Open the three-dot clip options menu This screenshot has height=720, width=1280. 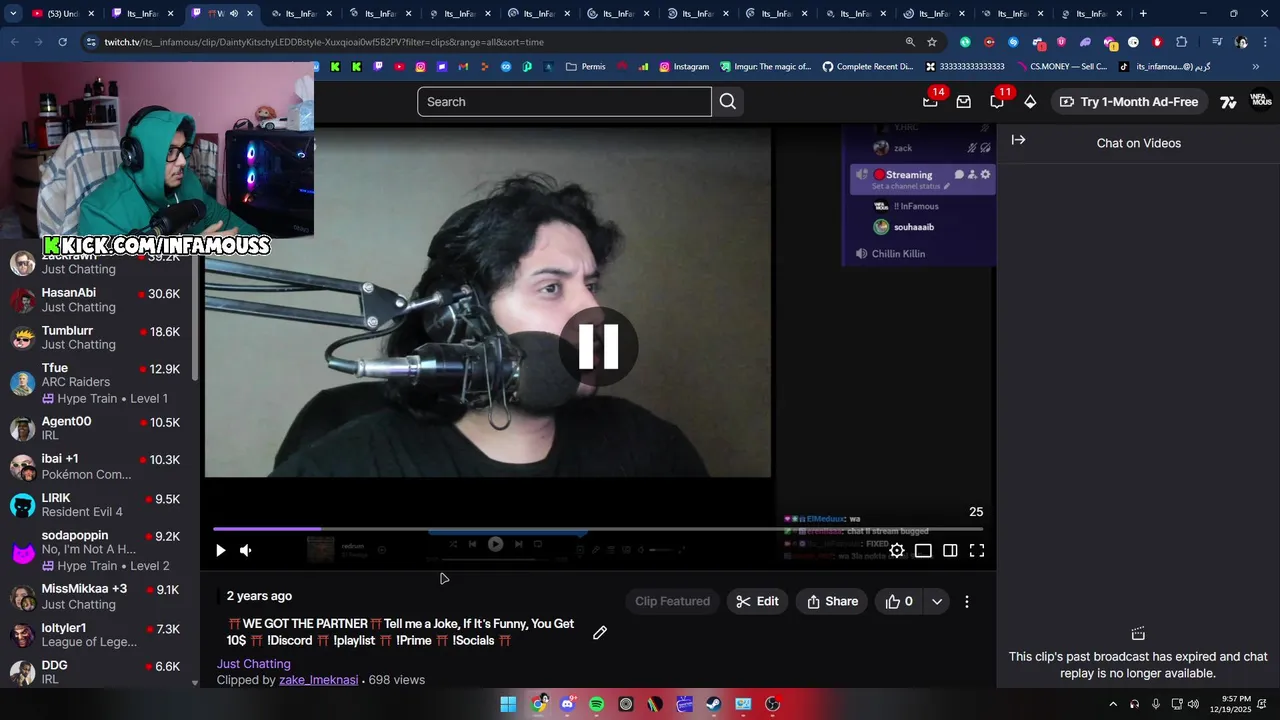(967, 601)
